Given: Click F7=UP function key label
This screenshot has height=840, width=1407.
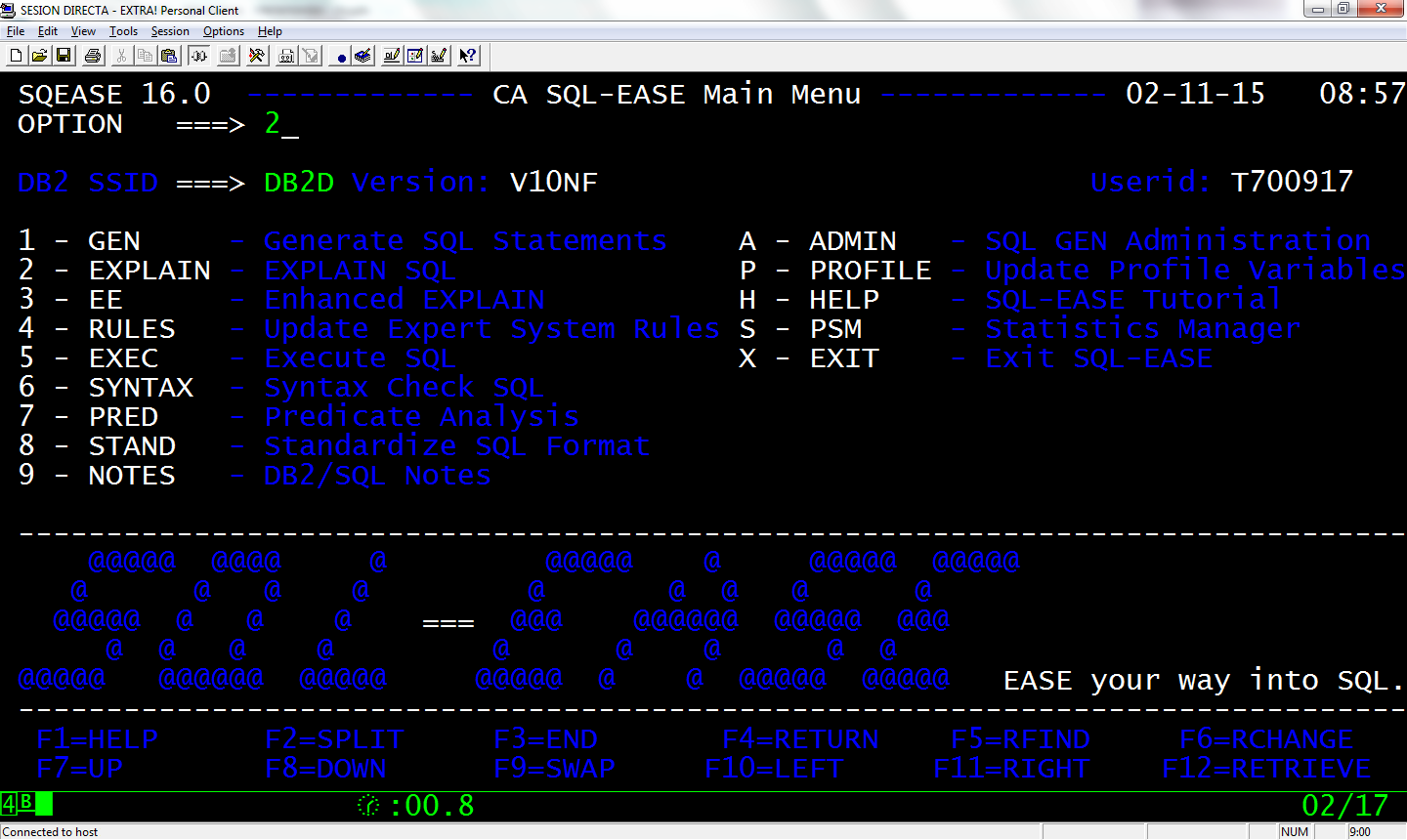Looking at the screenshot, I should coord(79,769).
